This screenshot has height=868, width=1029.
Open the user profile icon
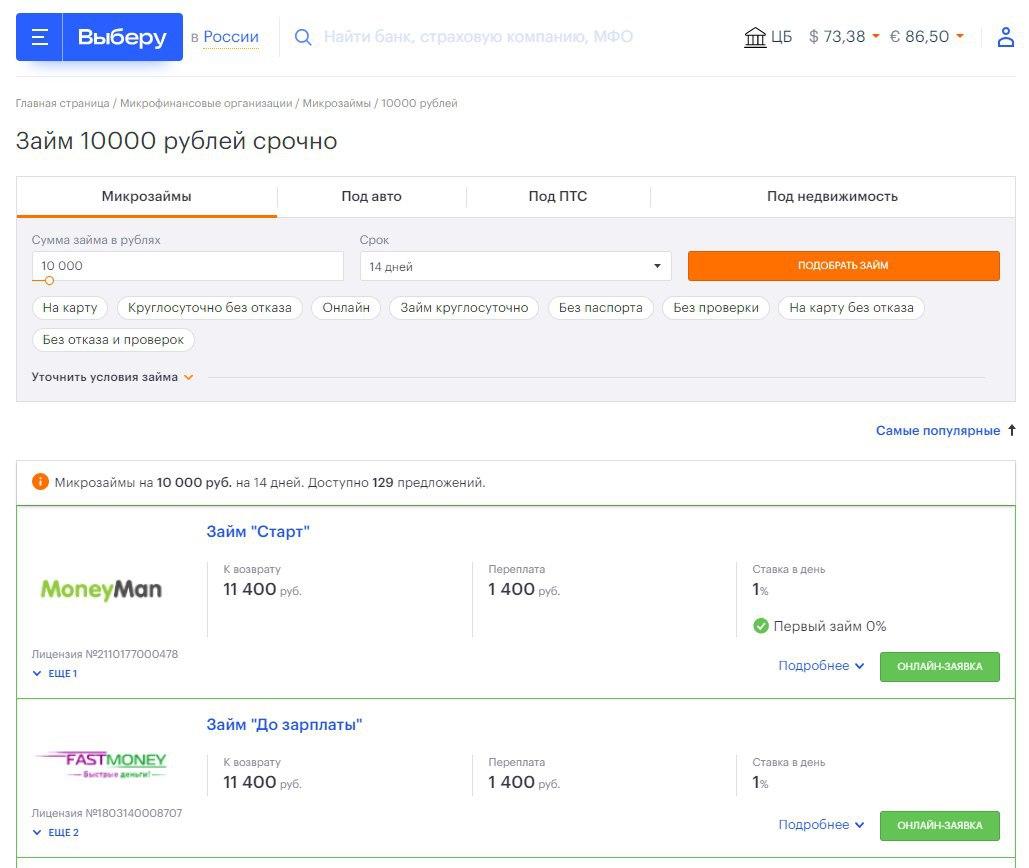[x=1005, y=38]
